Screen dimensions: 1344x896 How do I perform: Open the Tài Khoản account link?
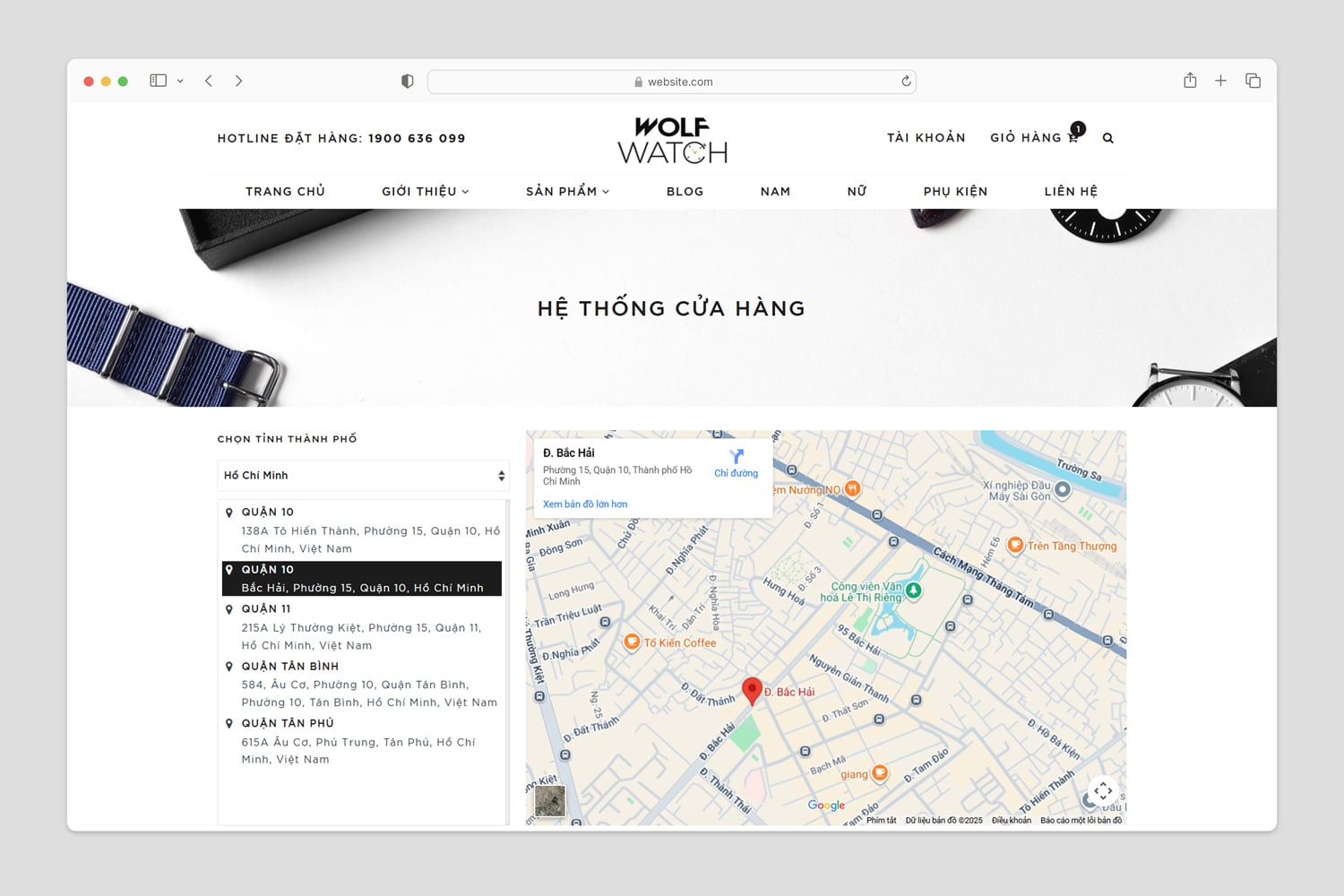click(926, 138)
